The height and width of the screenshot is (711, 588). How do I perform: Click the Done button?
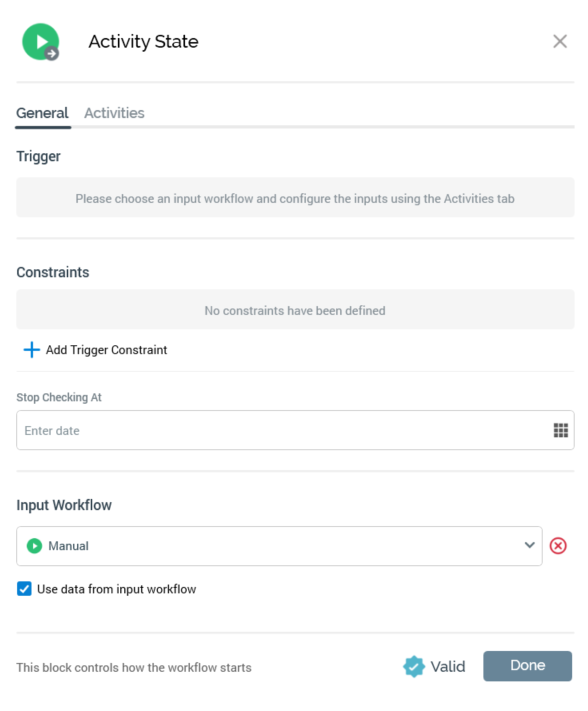[x=527, y=666]
